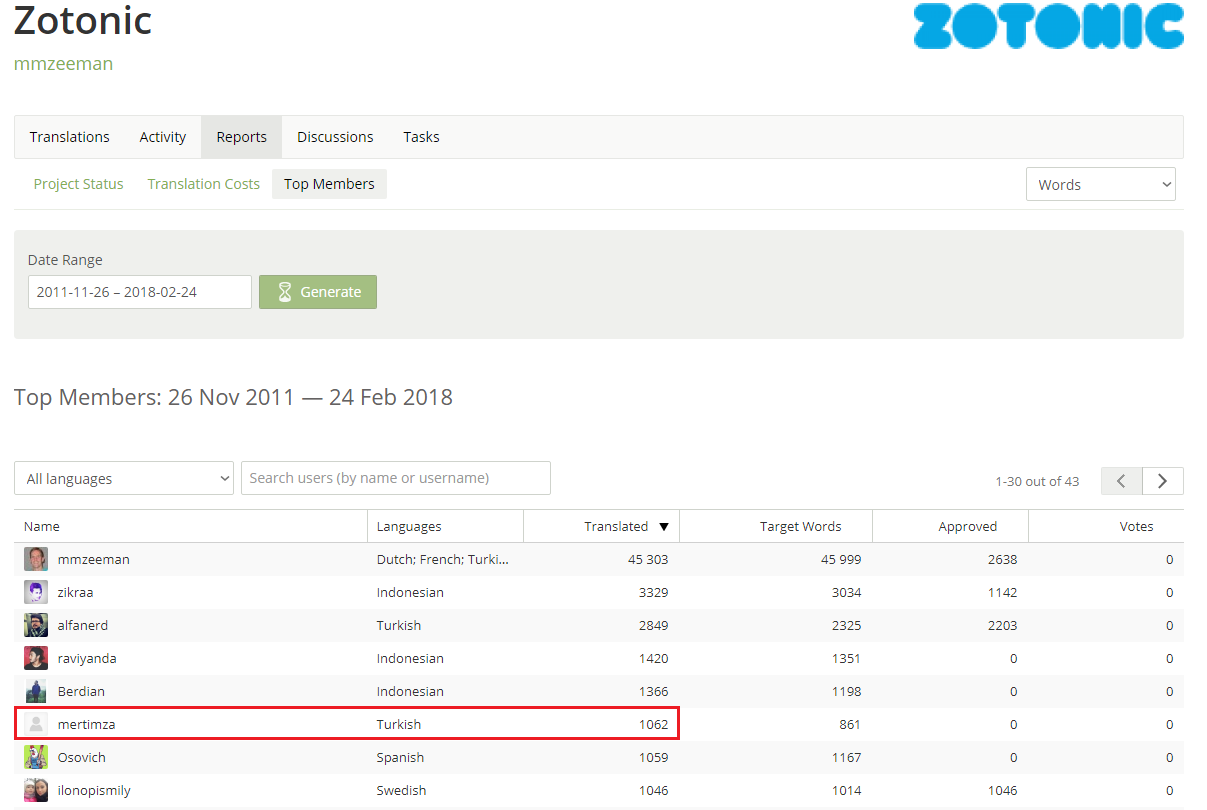Open mmzeeman name in the members table
1207x810 pixels.
point(93,559)
